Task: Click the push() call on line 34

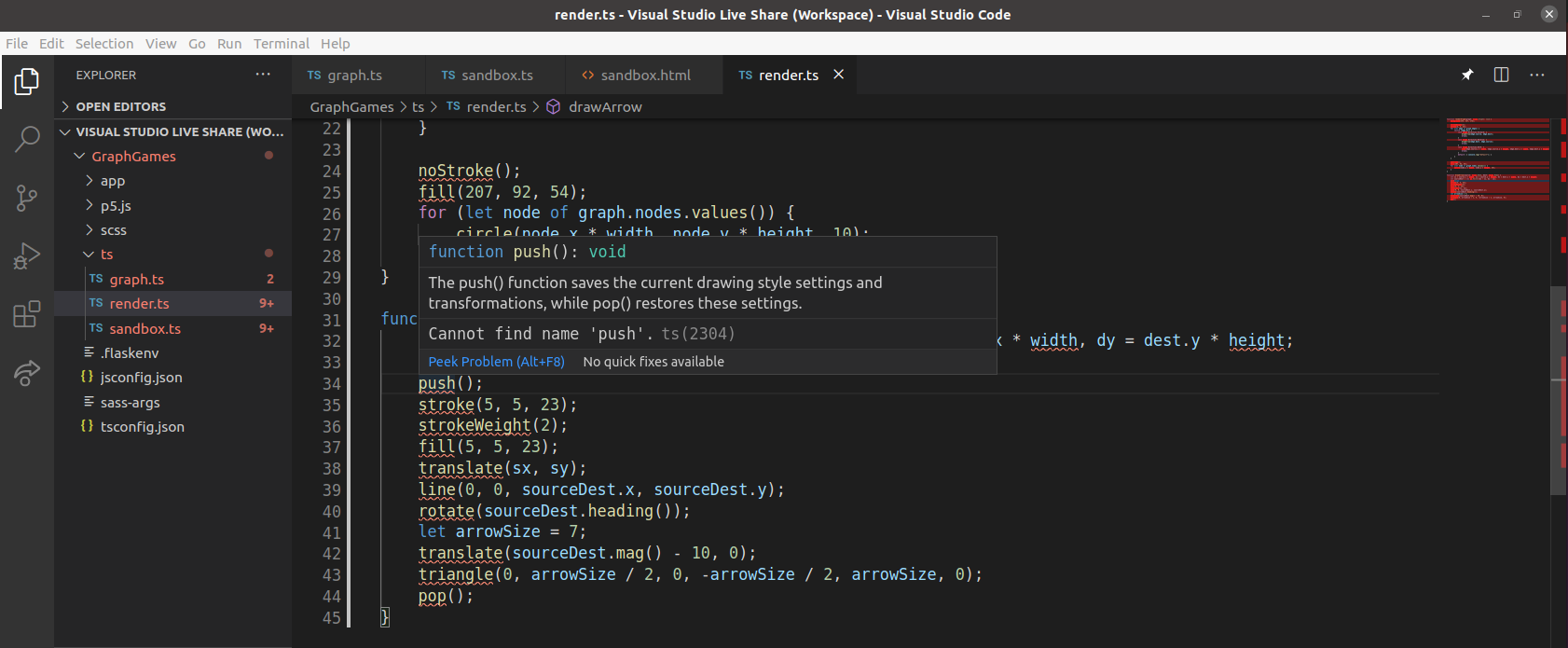Action: pyautogui.click(x=450, y=383)
